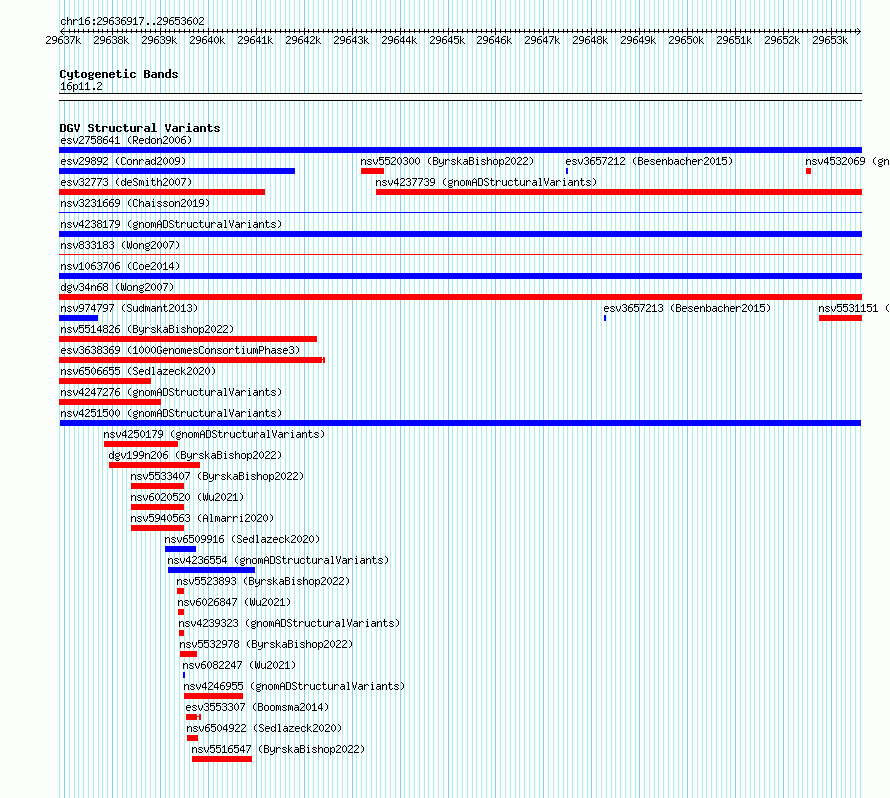
Task: Select nsv6504922 (Sedlazeck2020) label
Action: 264,728
